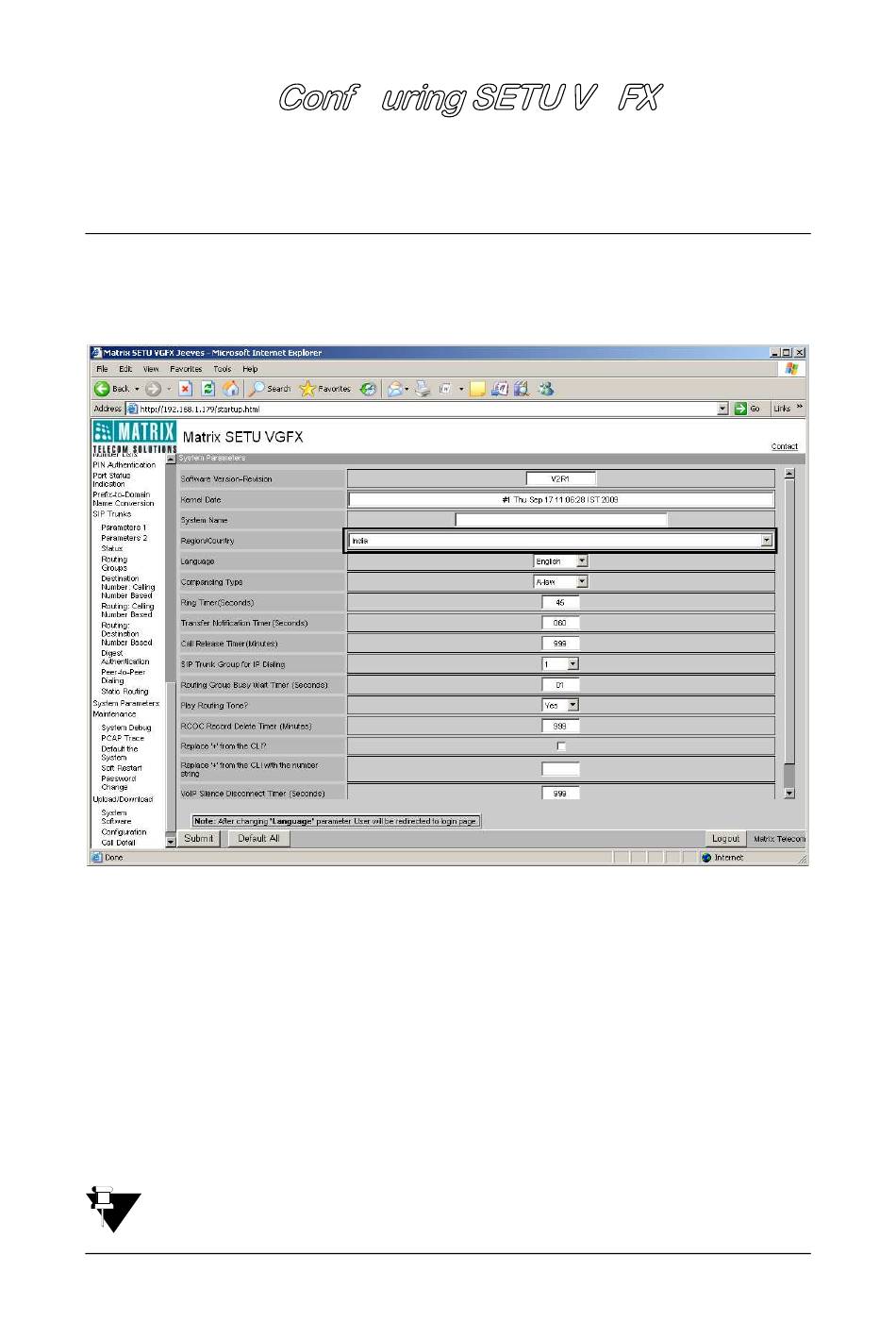
Task: Open the Edit menu
Action: pyautogui.click(x=125, y=369)
